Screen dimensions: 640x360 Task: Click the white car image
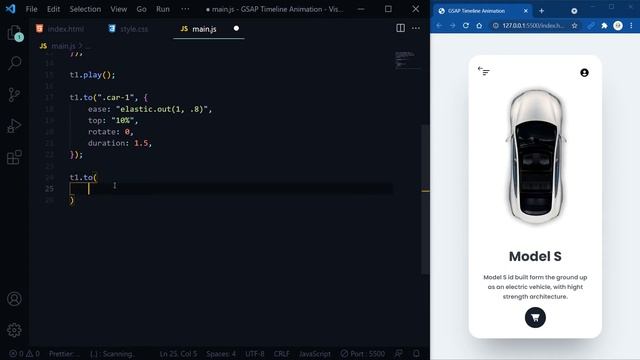(536, 157)
